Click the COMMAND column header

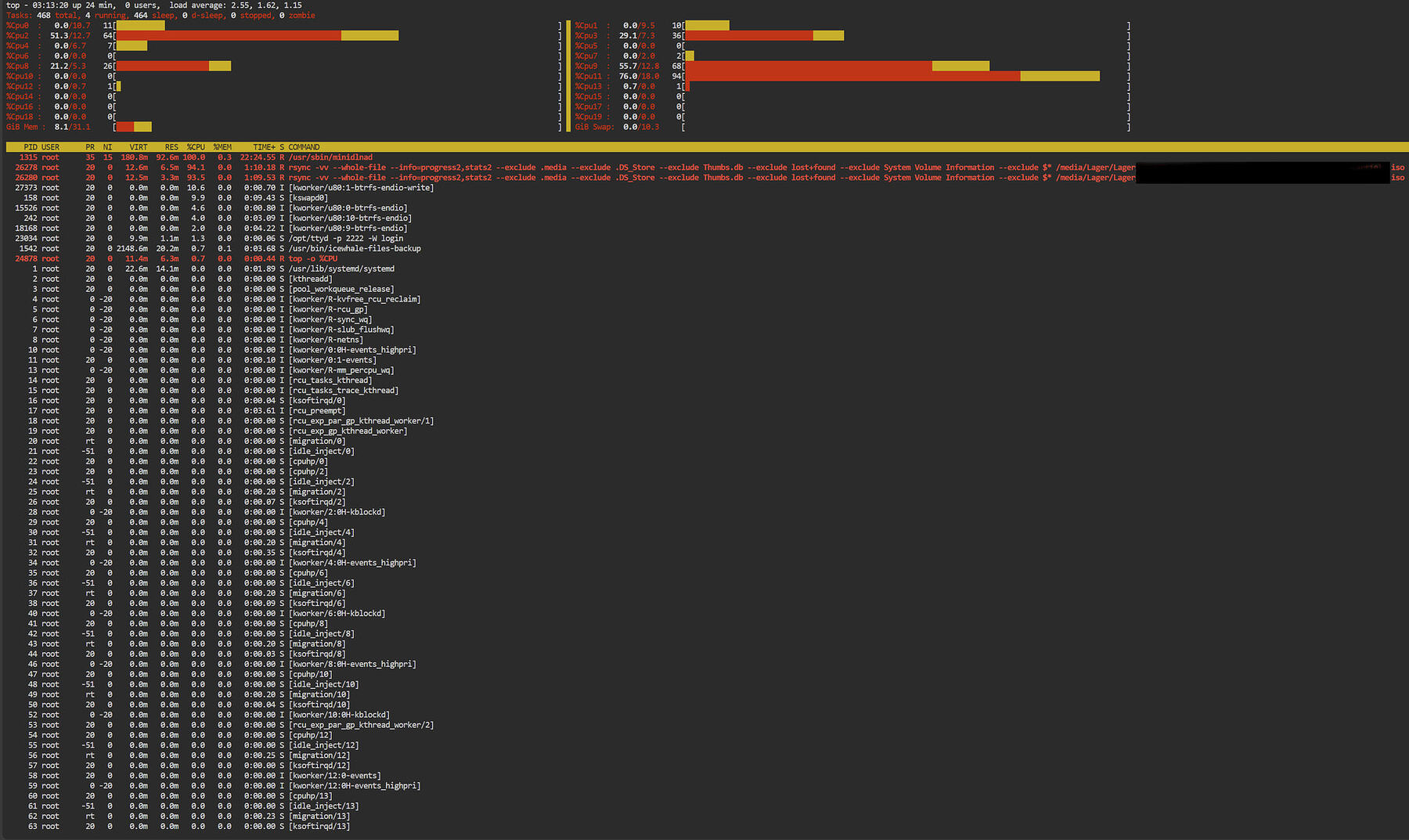304,147
